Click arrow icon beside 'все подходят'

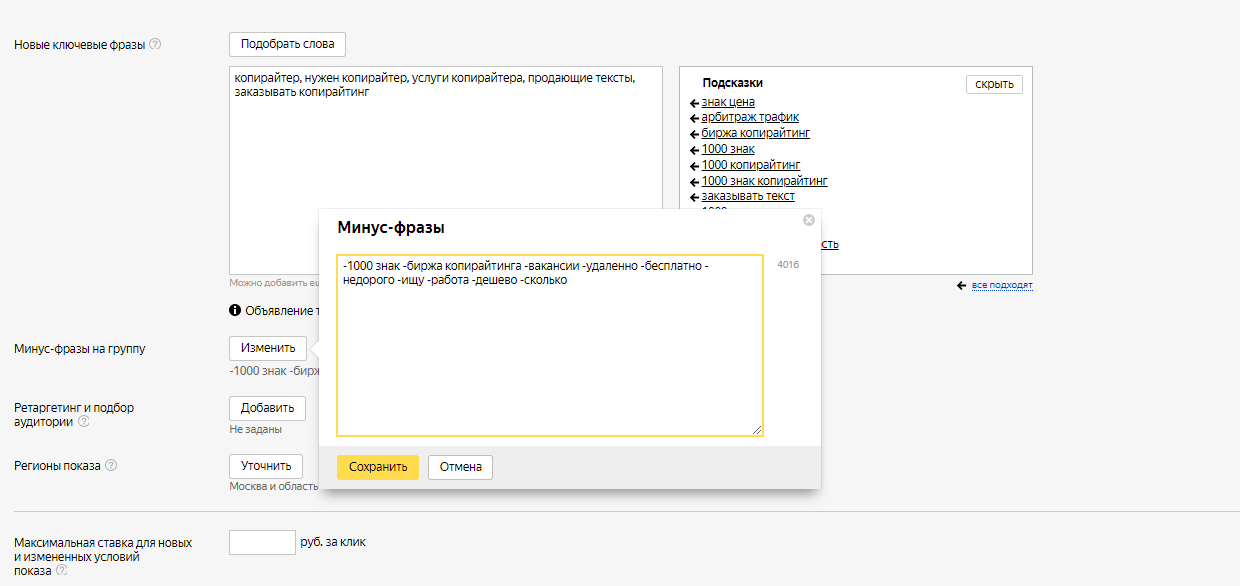961,286
